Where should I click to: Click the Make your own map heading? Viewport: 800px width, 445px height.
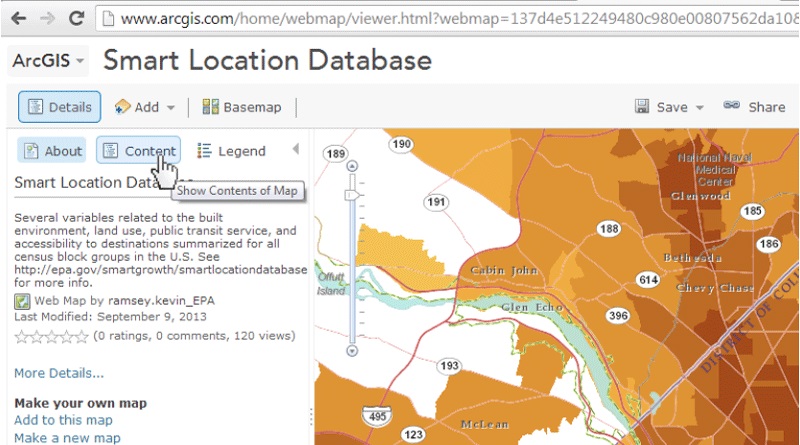(x=81, y=403)
